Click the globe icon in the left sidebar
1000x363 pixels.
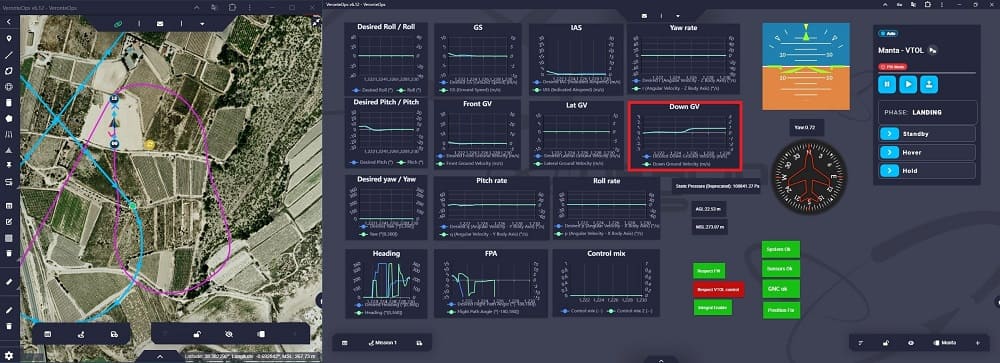tap(9, 87)
